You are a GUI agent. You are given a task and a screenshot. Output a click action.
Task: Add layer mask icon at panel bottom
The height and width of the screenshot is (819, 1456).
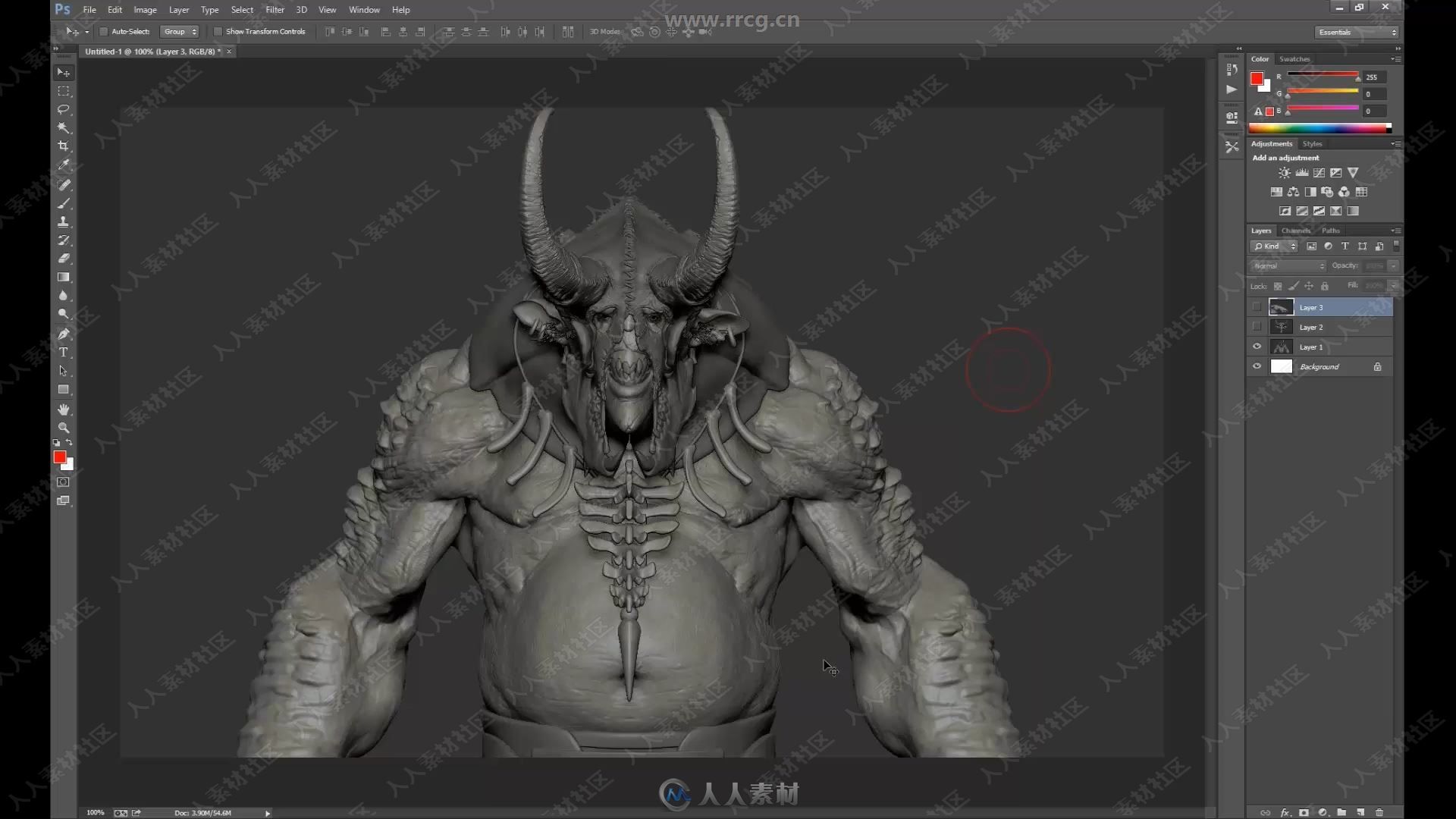[1304, 812]
